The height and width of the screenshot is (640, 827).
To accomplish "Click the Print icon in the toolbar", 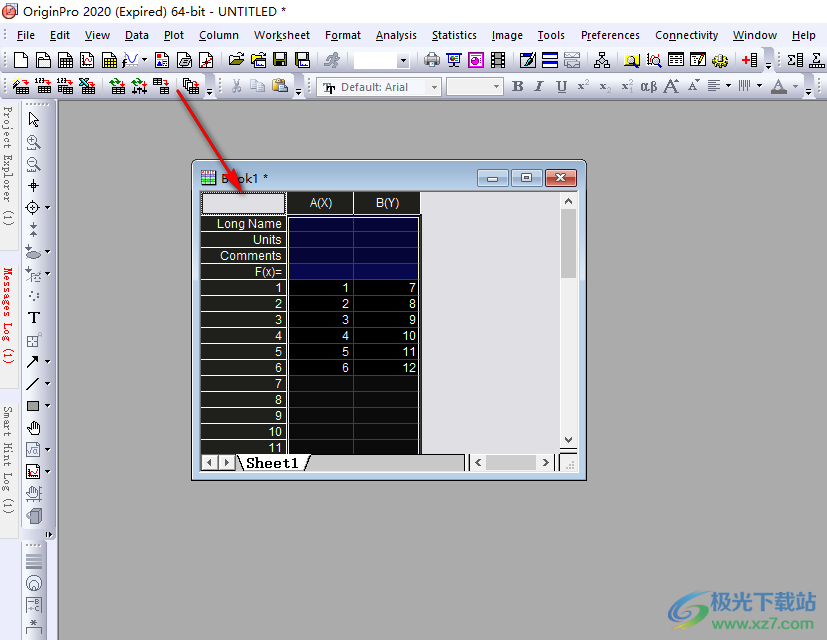I will (x=431, y=60).
